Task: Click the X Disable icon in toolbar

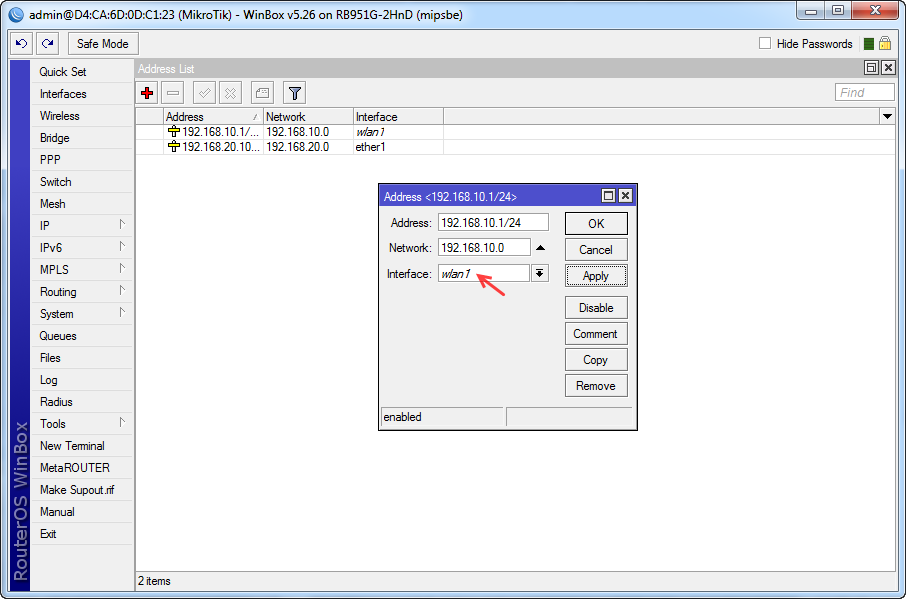Action: tap(230, 92)
